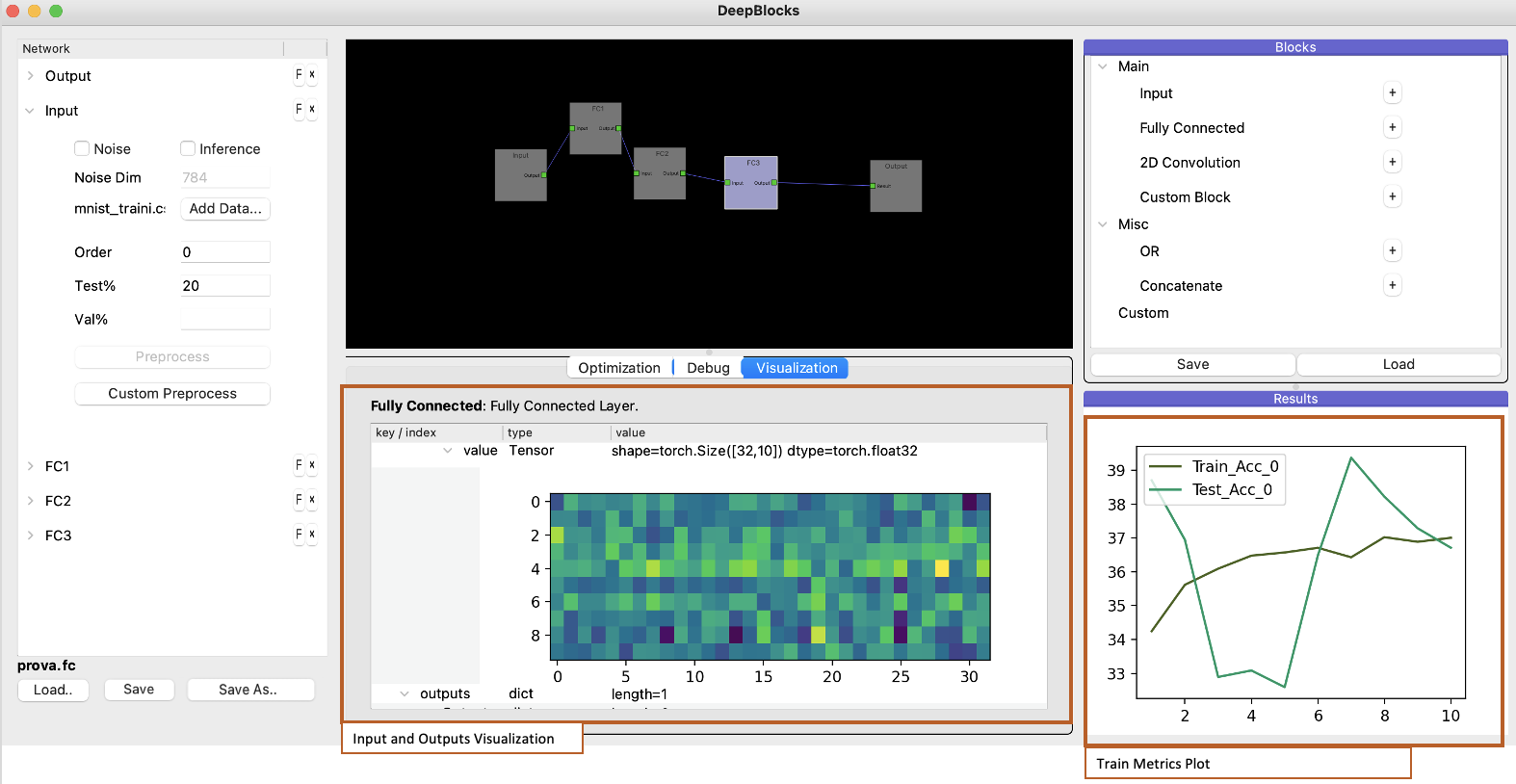Click the Train_Acc_0 legend entry

click(x=1215, y=466)
